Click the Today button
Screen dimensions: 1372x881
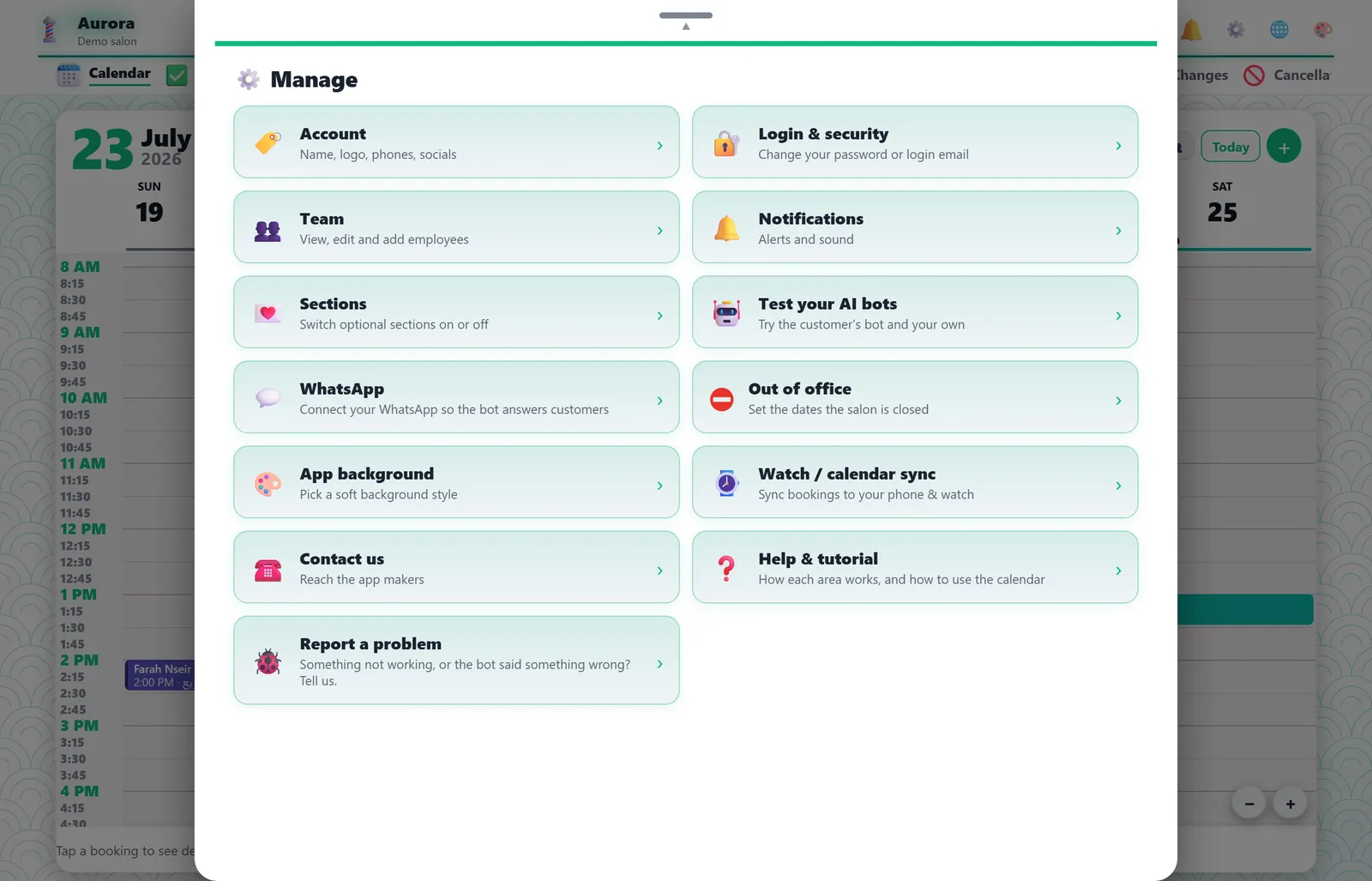(1231, 147)
